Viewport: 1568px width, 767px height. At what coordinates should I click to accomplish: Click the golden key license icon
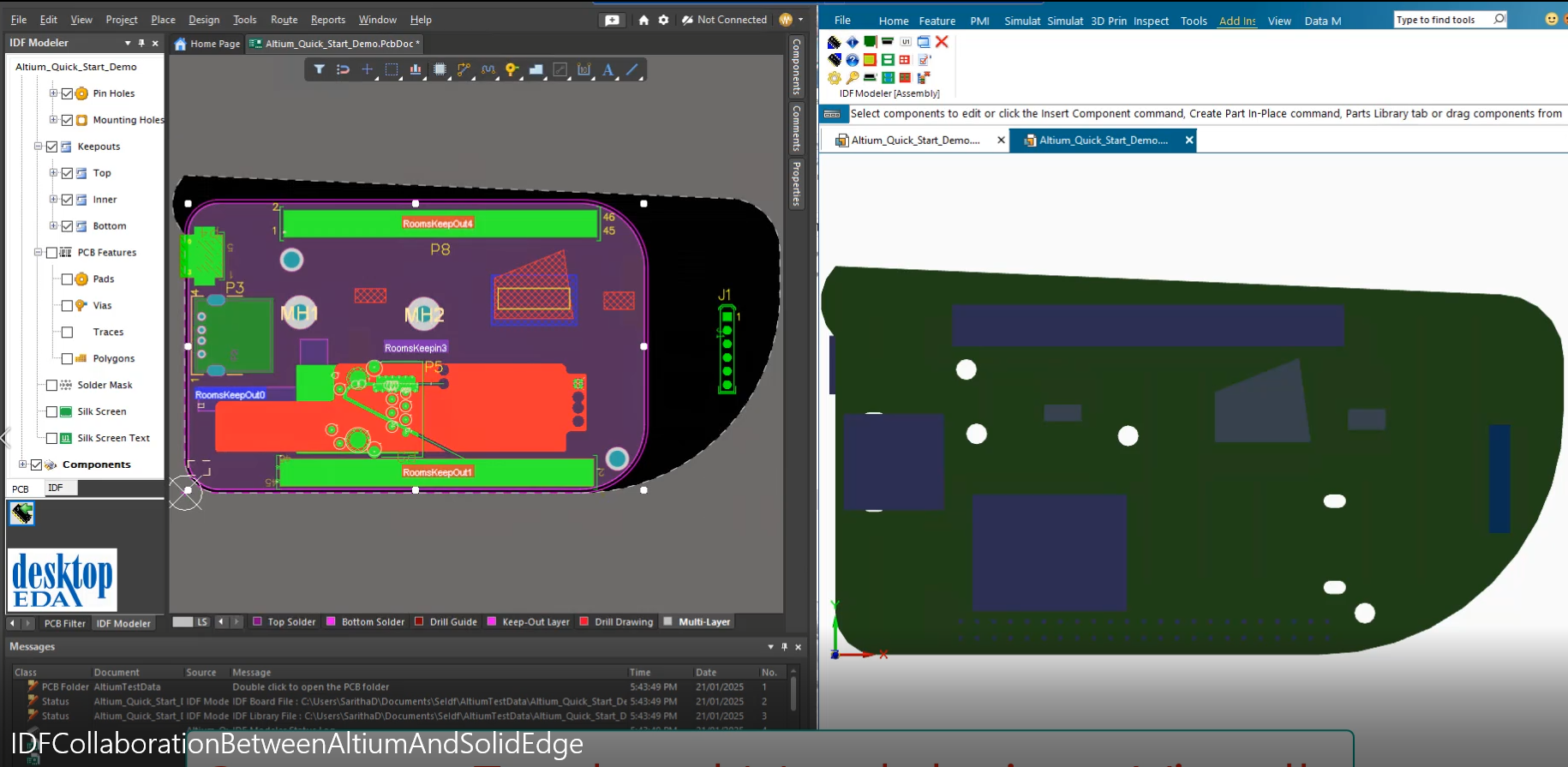[853, 77]
